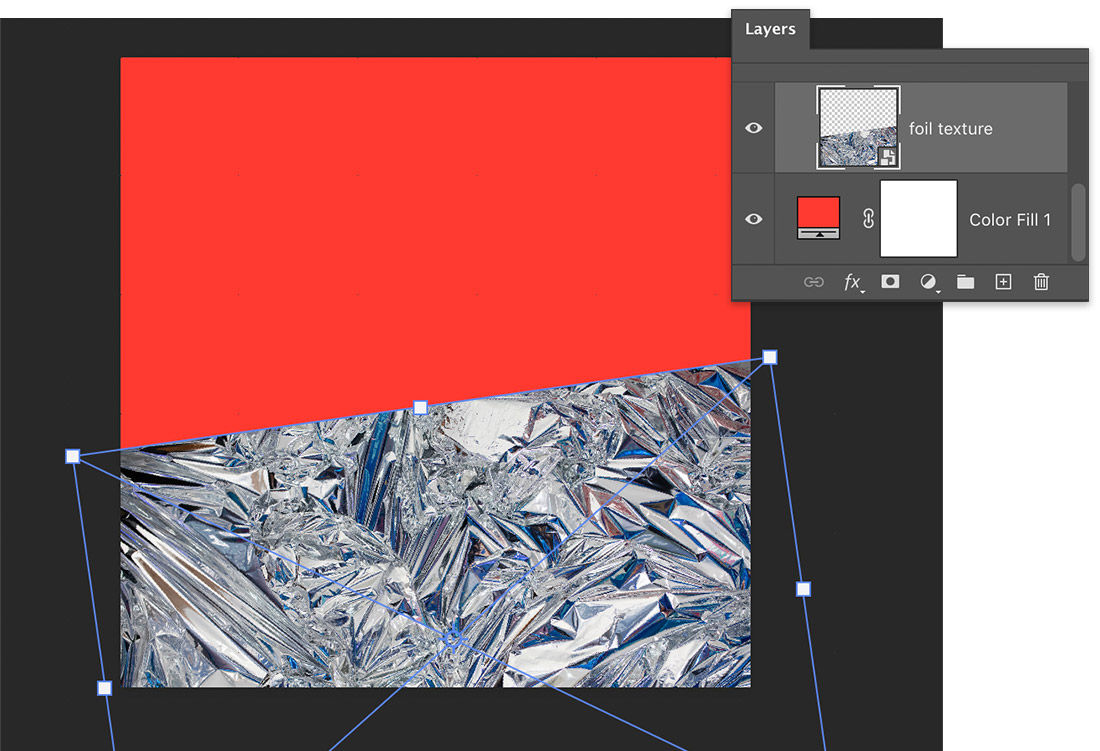Screen dimensions: 1100x751
Task: Click the red color fill swatch
Action: (x=818, y=210)
